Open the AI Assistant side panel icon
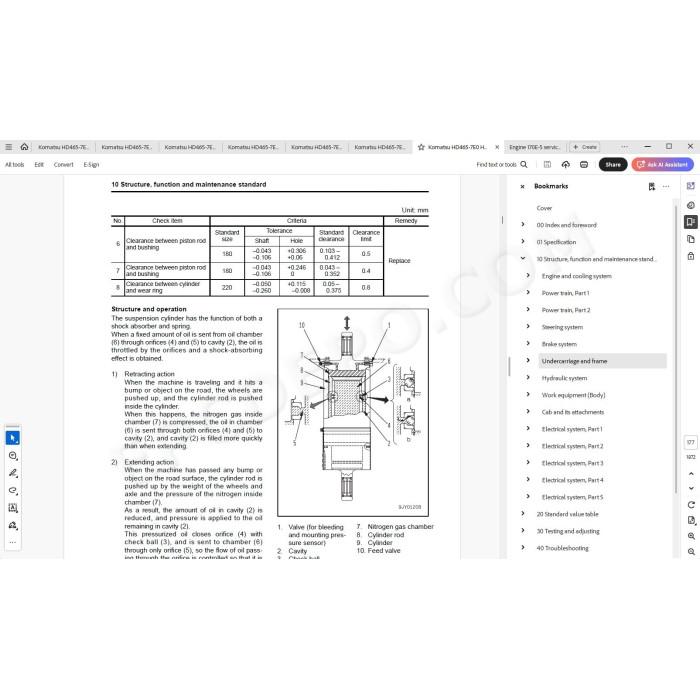The image size is (700, 700). coord(691,186)
